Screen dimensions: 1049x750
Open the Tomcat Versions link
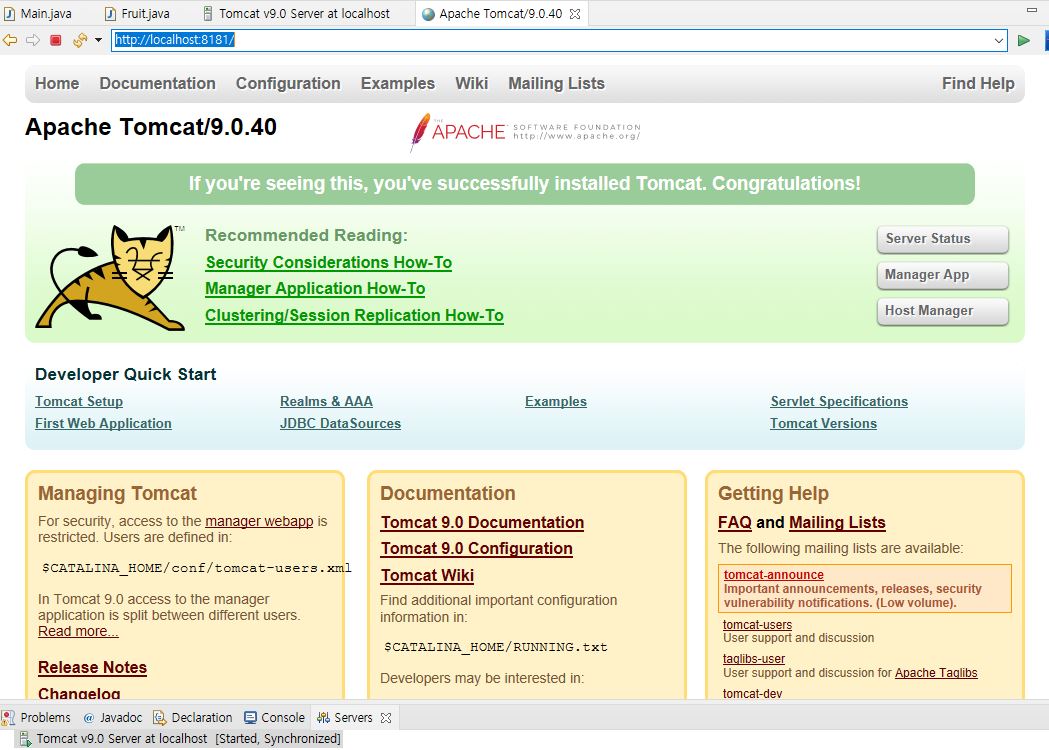pos(824,424)
